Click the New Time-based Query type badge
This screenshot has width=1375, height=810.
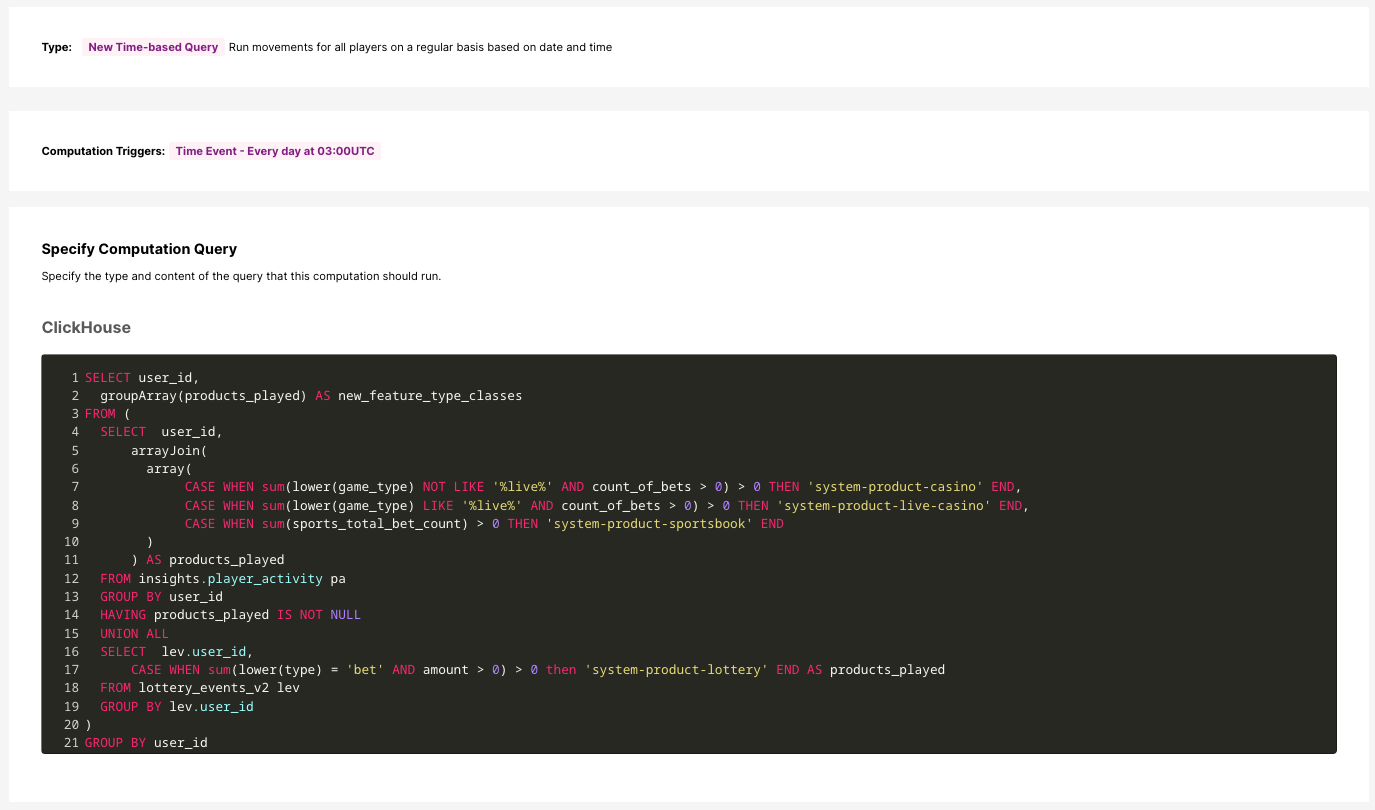coord(153,47)
